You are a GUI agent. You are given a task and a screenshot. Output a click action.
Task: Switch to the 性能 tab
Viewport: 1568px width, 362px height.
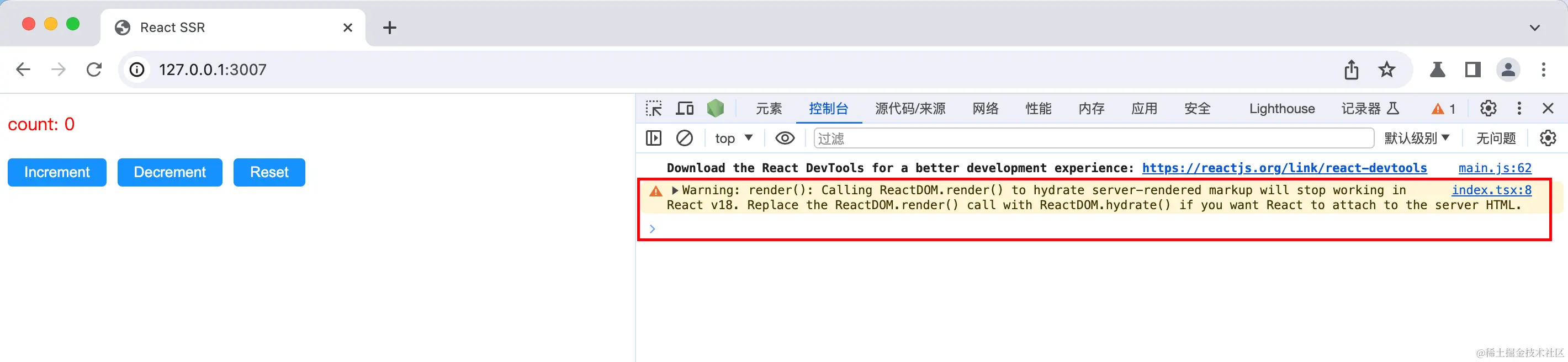[1039, 108]
